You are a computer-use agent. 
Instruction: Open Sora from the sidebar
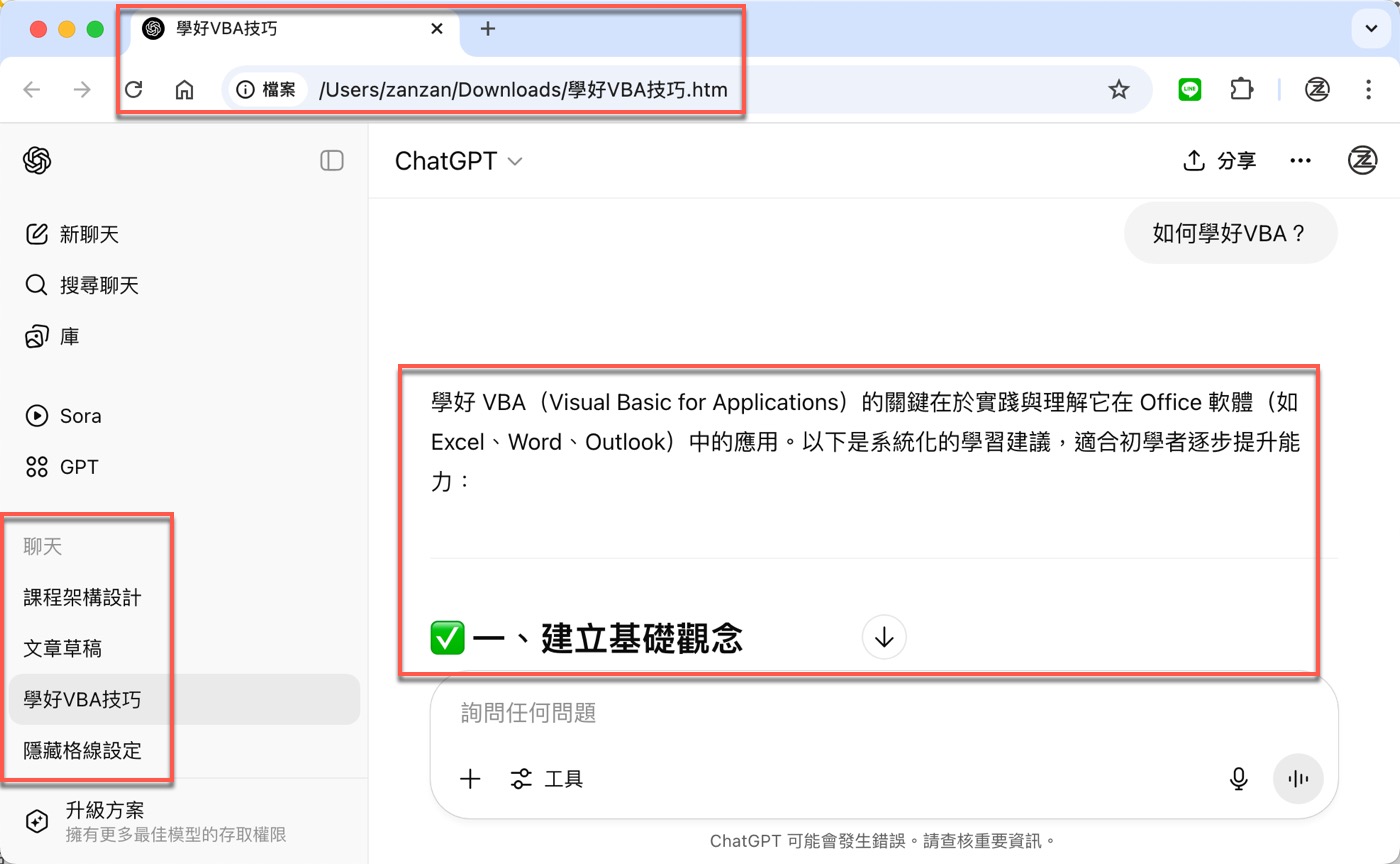pos(63,415)
